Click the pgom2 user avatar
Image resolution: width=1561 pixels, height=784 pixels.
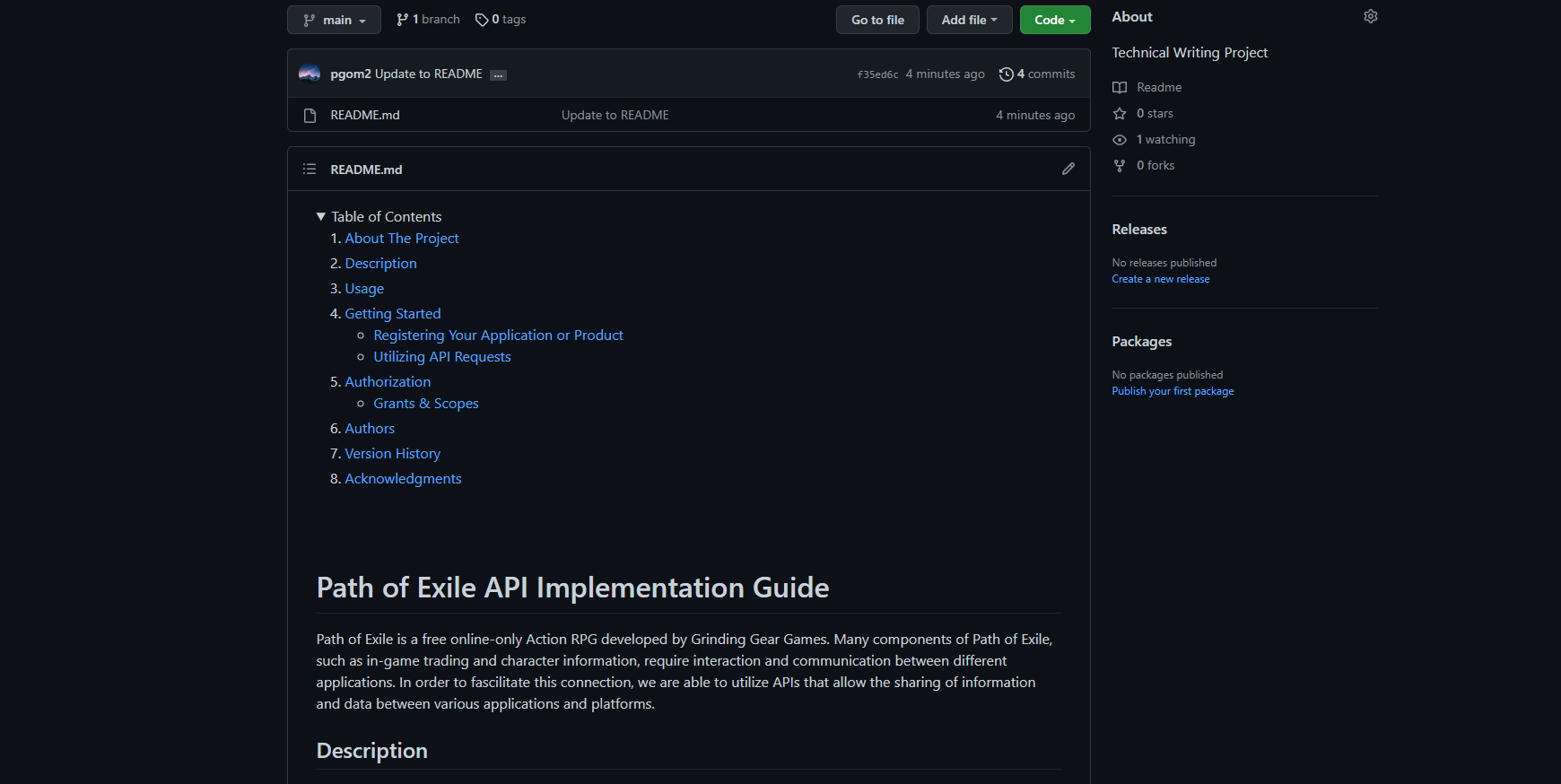(310, 74)
